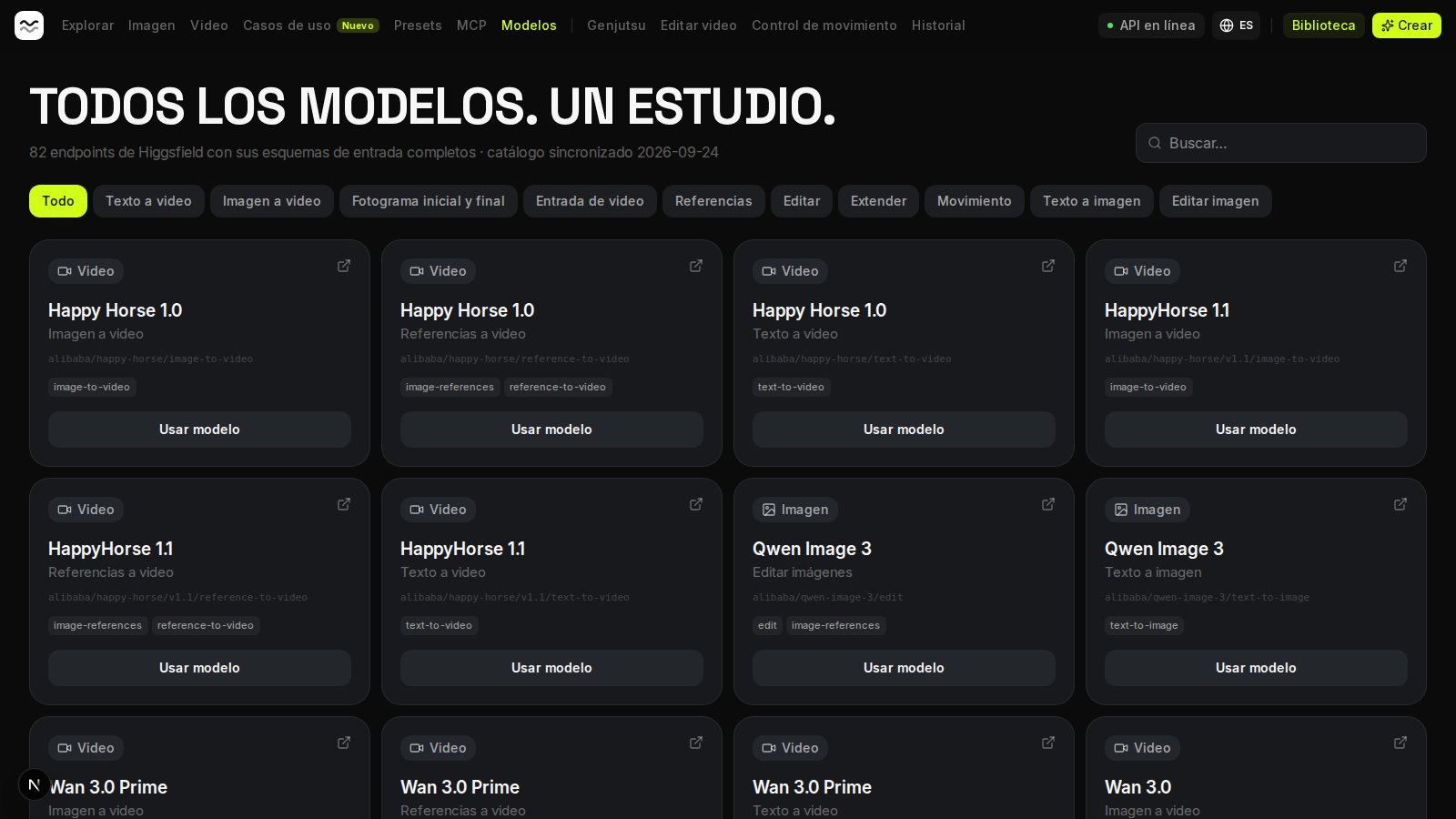Image resolution: width=1456 pixels, height=819 pixels.
Task: Open external link for Wan 3.0 Prime Referencias a video
Action: point(696,743)
